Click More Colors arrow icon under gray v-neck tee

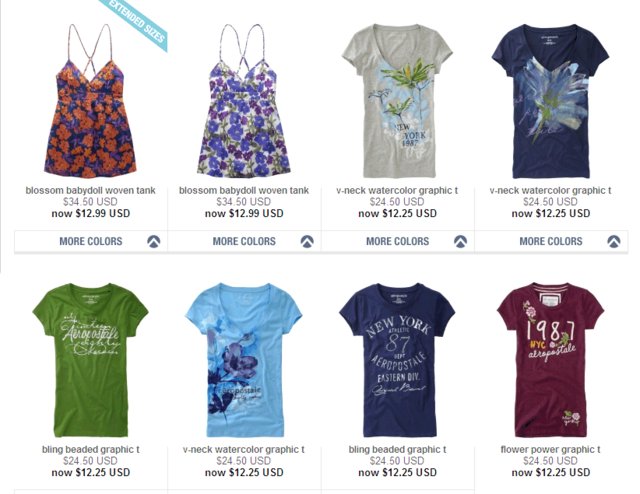pos(460,241)
